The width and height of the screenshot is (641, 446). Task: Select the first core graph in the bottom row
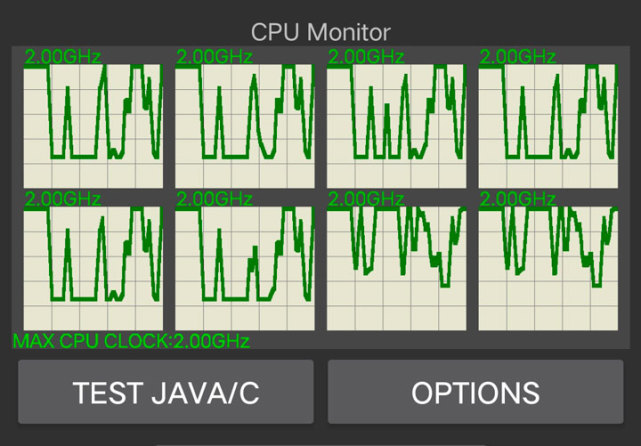pyautogui.click(x=92, y=268)
